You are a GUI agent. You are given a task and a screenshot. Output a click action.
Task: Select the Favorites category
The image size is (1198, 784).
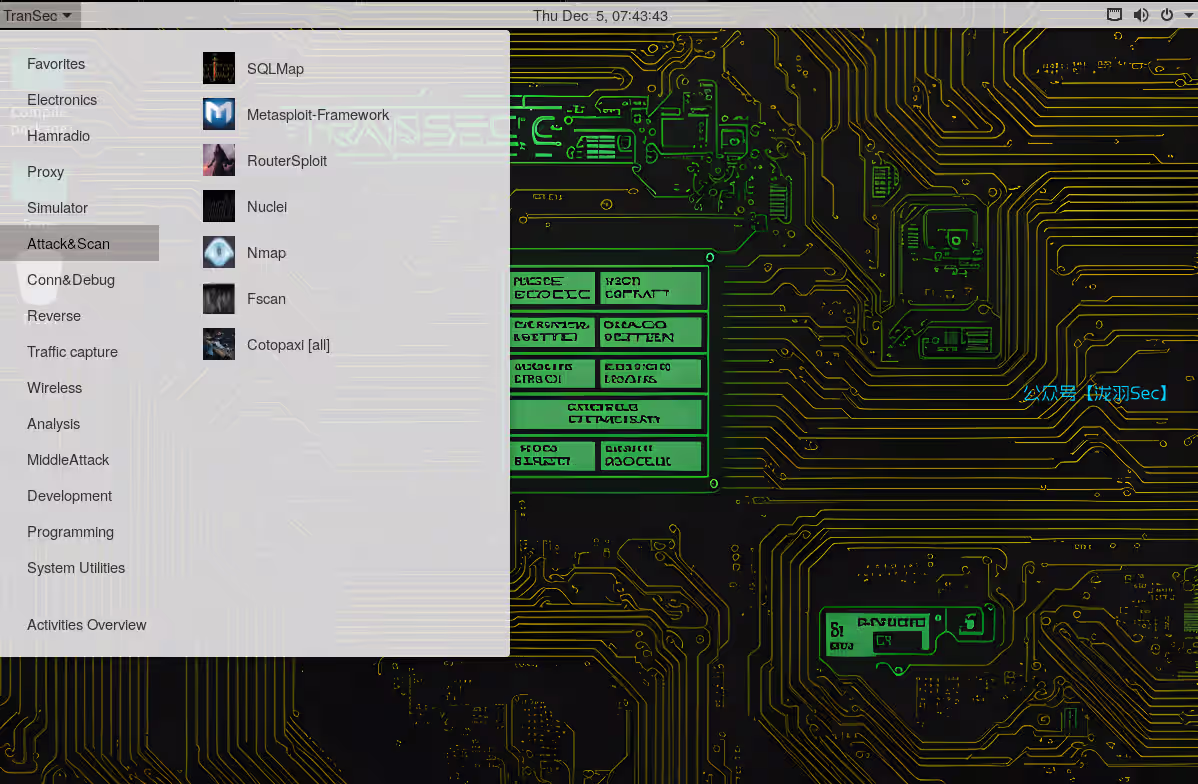coord(56,64)
